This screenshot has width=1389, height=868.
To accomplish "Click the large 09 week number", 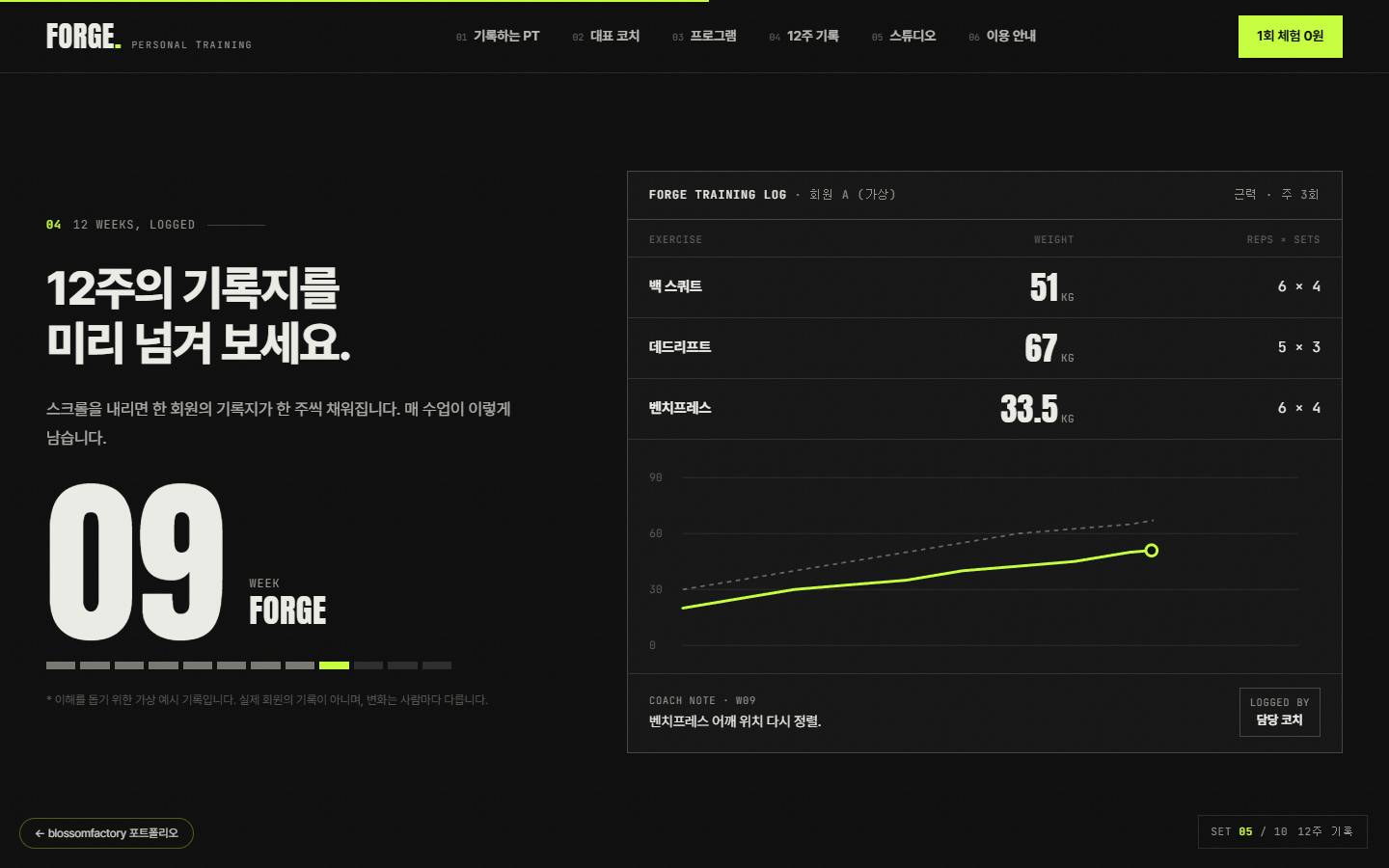I will tap(136, 562).
